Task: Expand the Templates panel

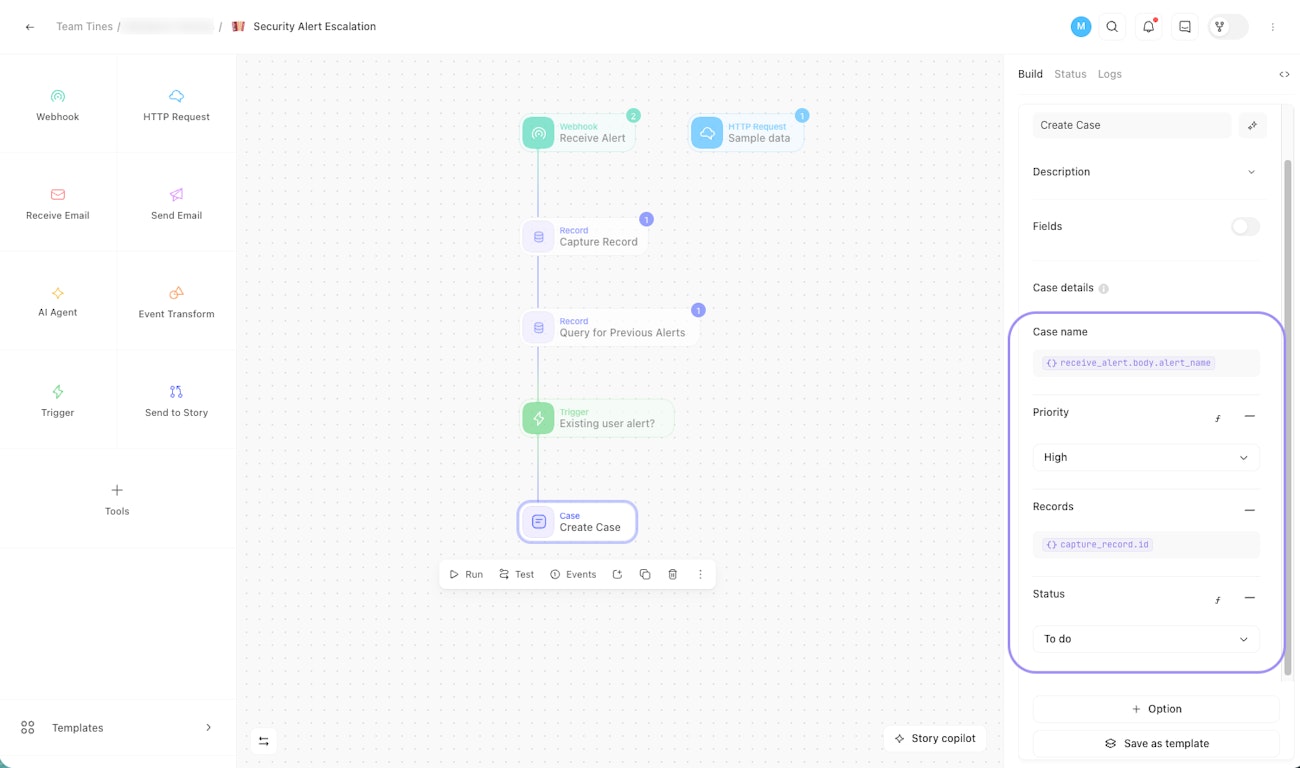Action: [117, 728]
